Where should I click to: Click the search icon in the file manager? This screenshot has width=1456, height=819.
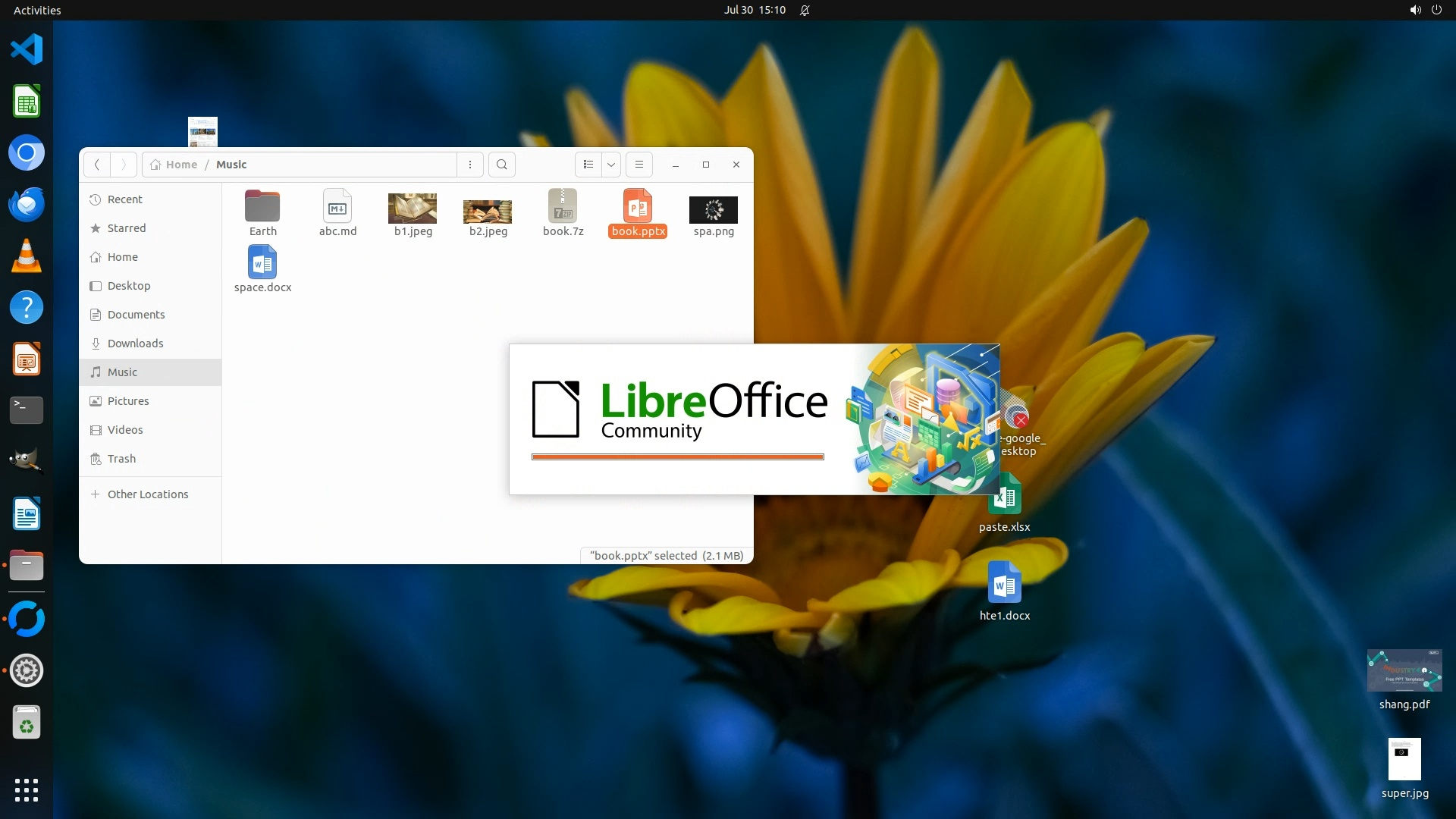coord(501,165)
